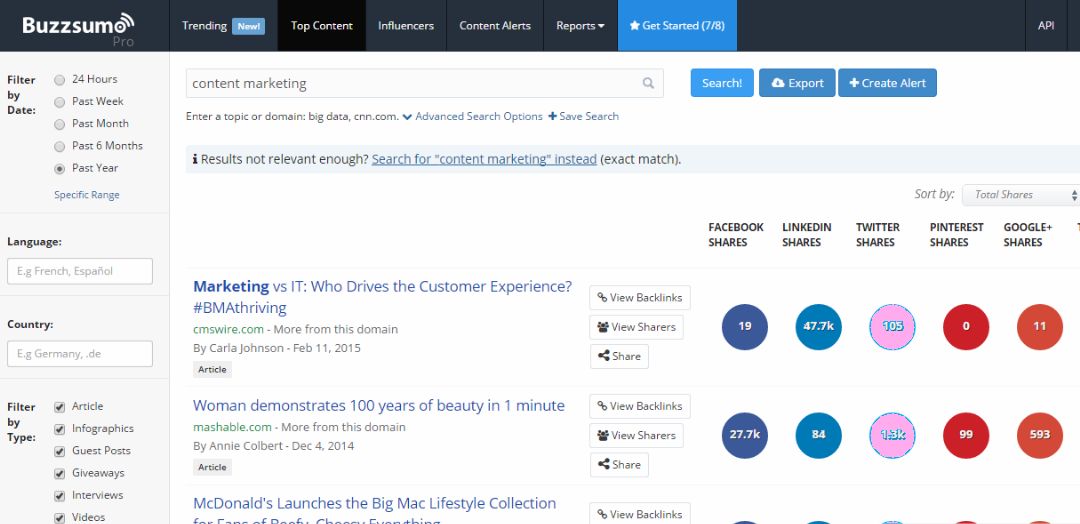Click the Search! button
The width and height of the screenshot is (1080, 524).
(x=722, y=83)
